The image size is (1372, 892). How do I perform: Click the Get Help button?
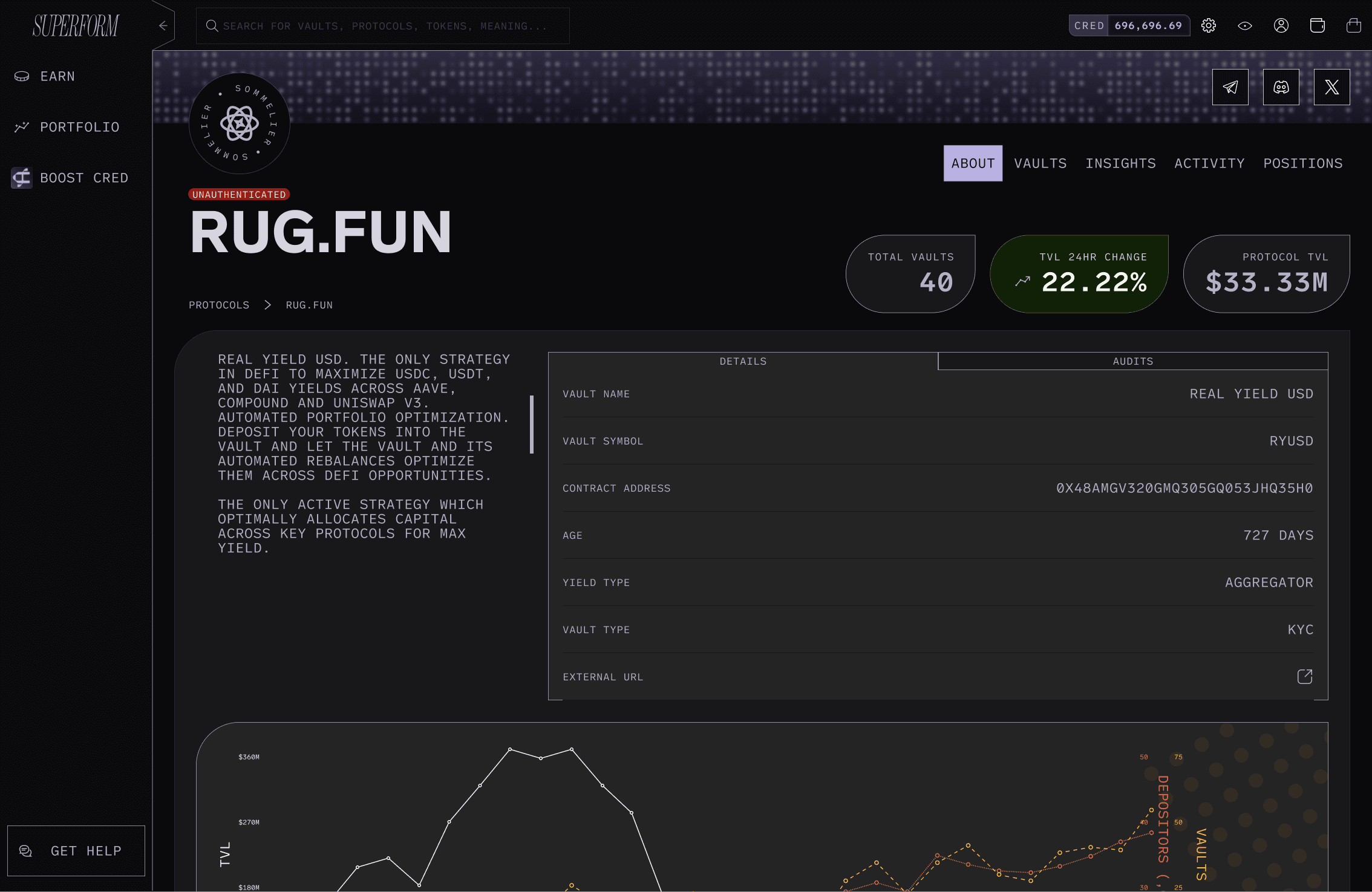click(76, 851)
